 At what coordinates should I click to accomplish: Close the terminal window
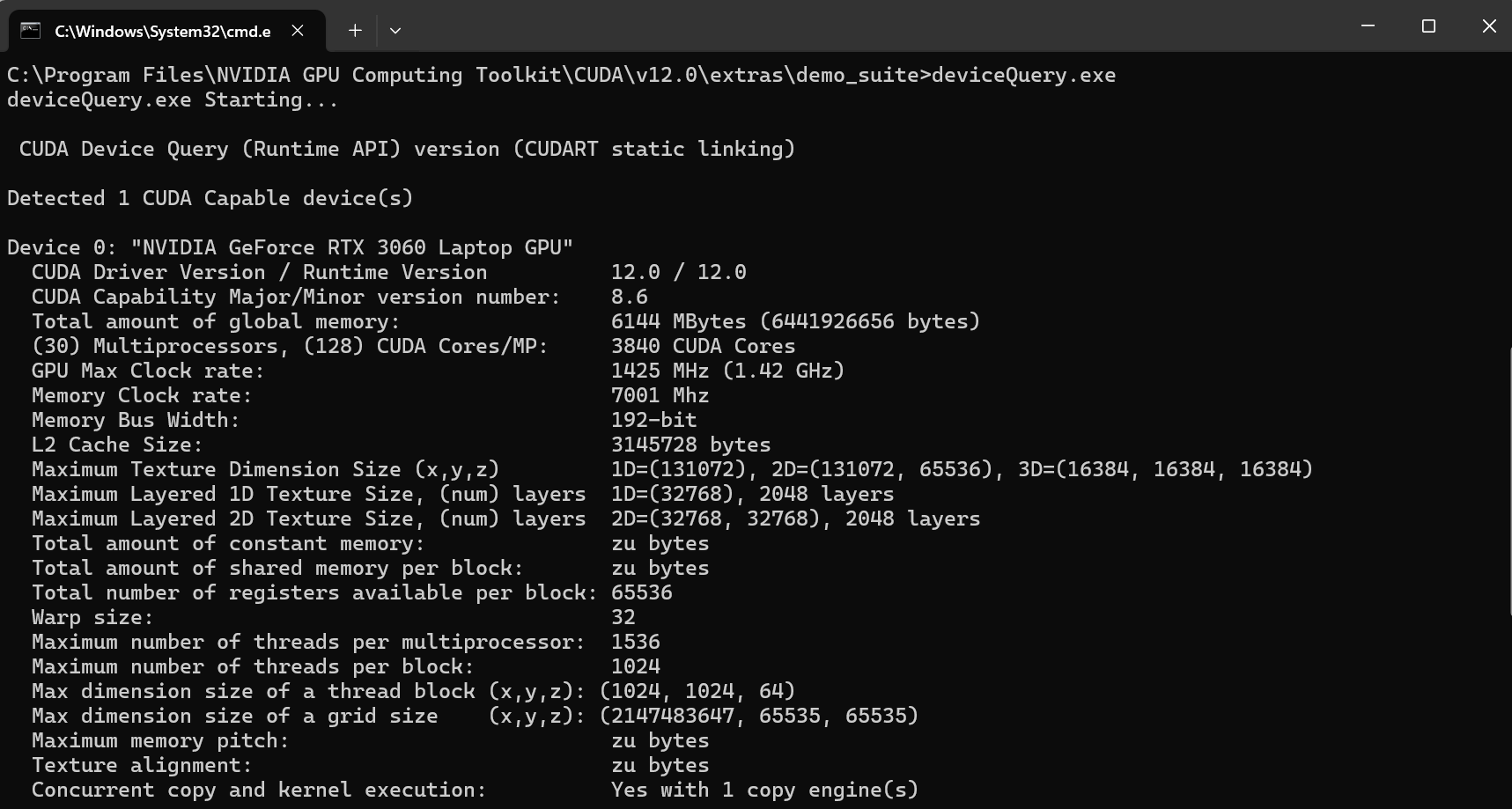pos(1489,26)
